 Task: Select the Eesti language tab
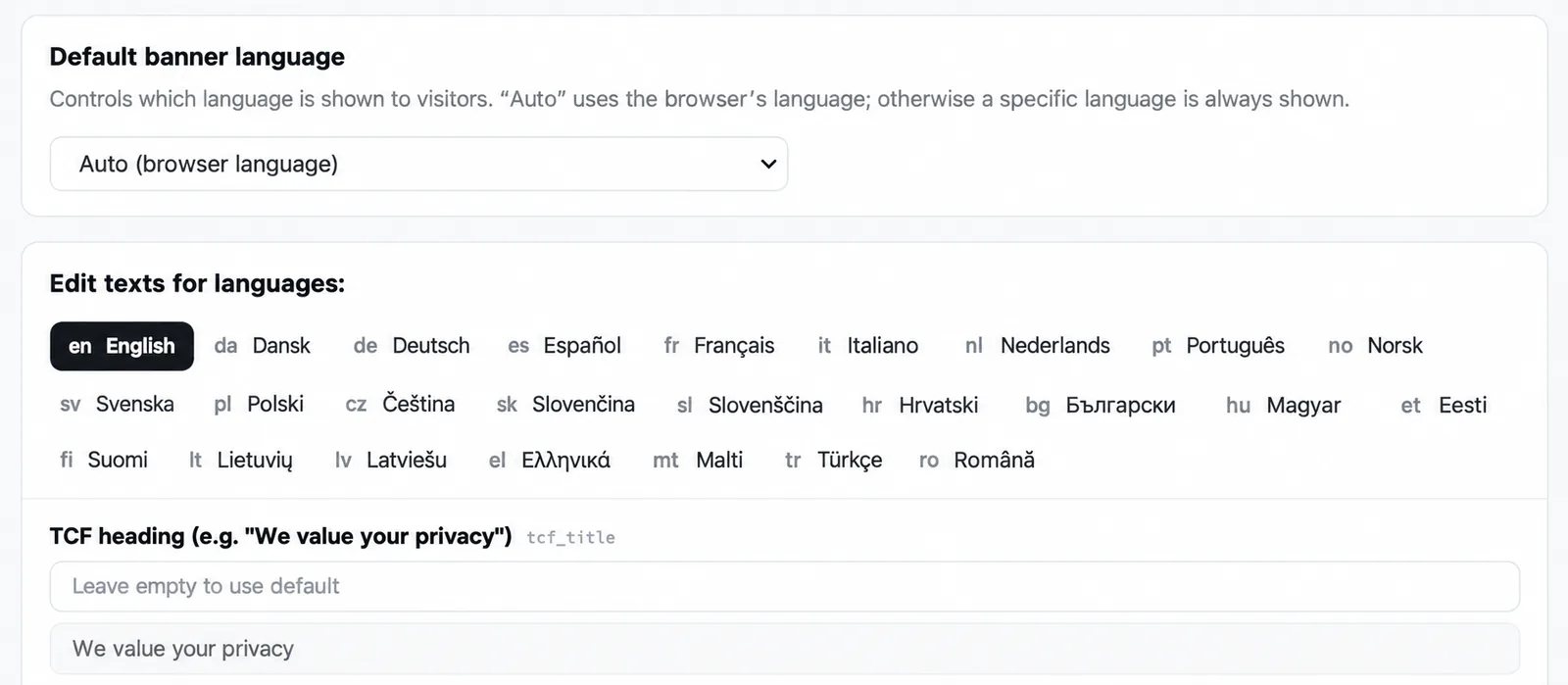tap(1444, 405)
